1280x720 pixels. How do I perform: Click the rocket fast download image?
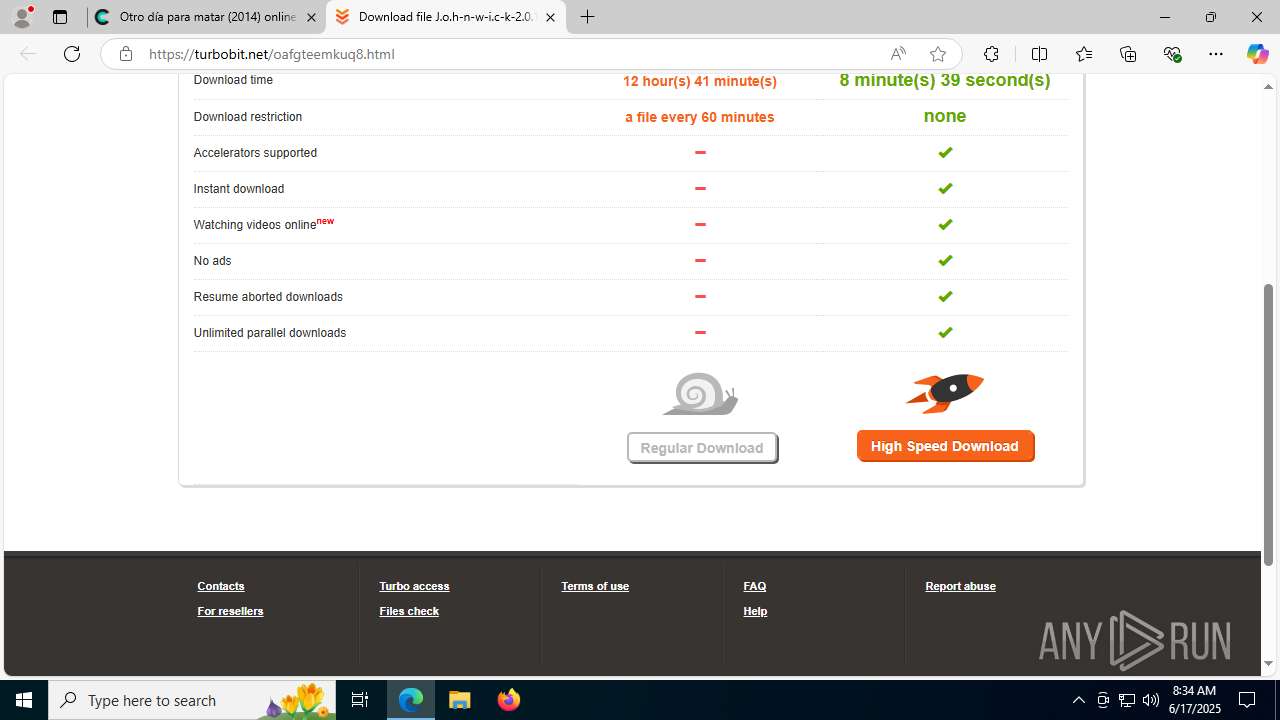pos(945,393)
